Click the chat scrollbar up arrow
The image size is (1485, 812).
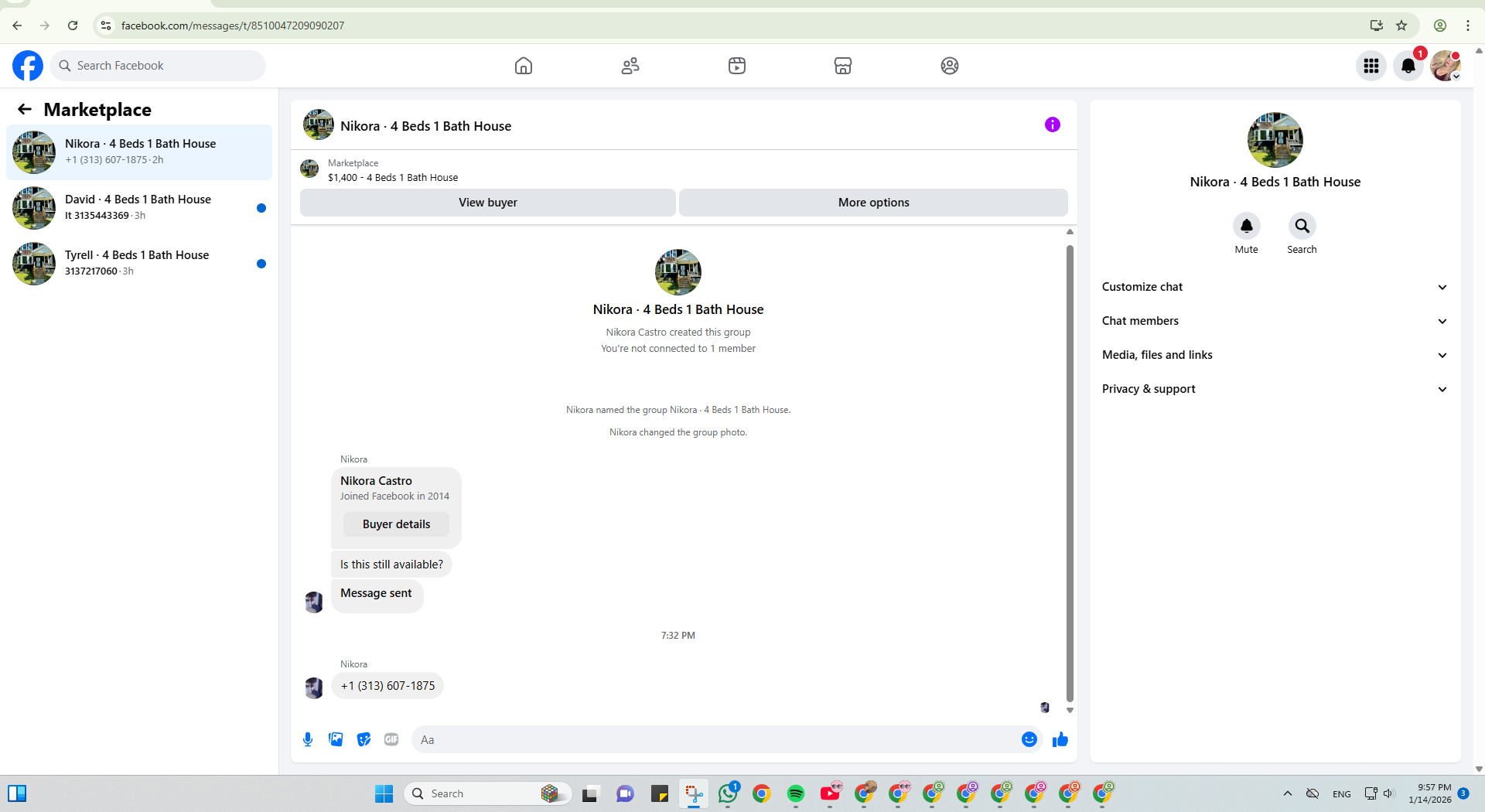click(1070, 232)
